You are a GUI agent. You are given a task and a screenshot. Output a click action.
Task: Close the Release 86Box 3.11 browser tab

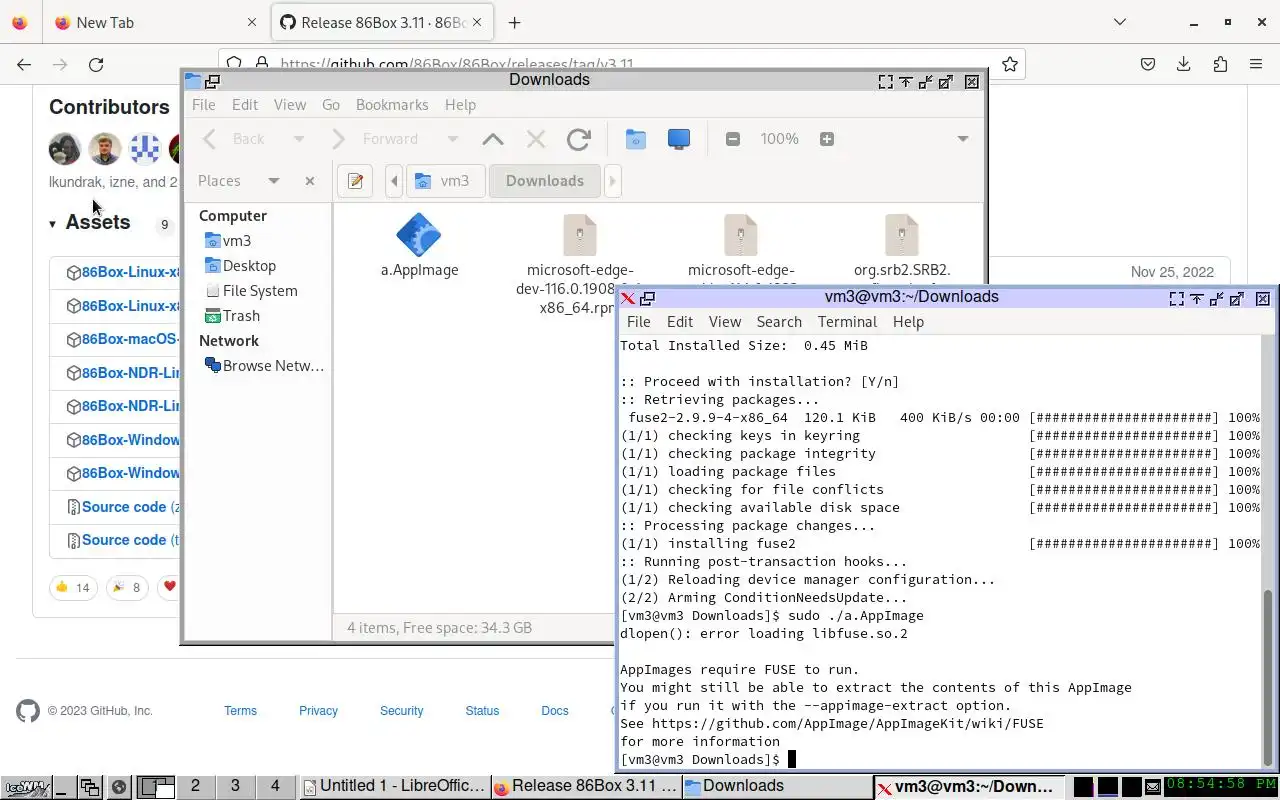tap(479, 23)
